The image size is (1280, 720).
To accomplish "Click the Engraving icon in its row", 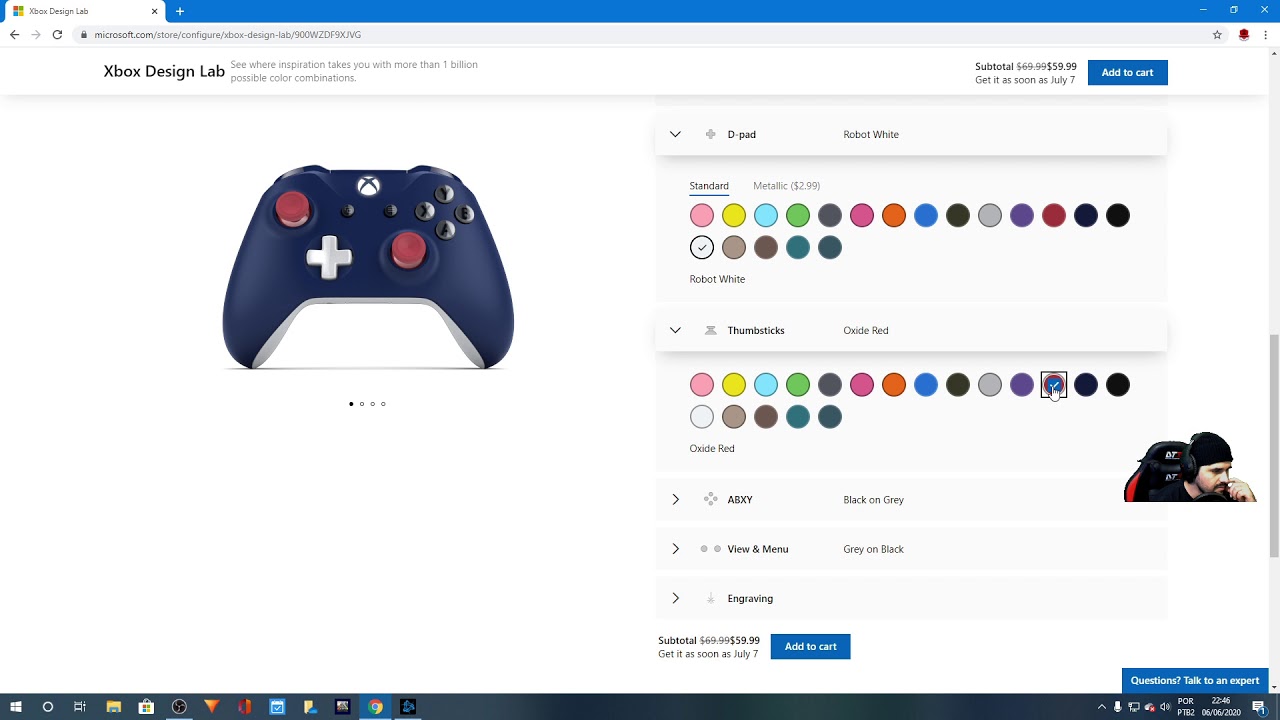I will point(711,598).
